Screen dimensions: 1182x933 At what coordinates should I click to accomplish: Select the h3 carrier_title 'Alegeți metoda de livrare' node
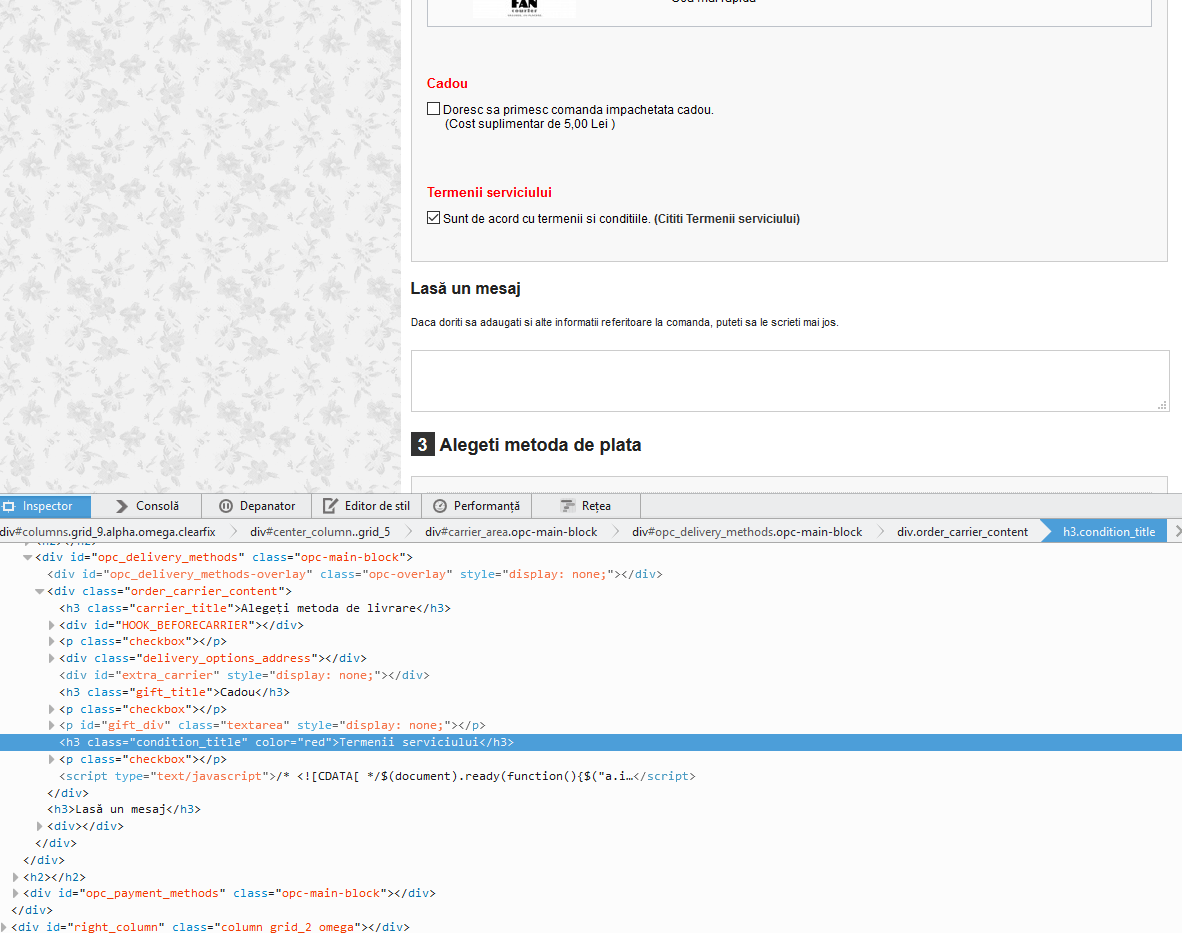click(255, 608)
